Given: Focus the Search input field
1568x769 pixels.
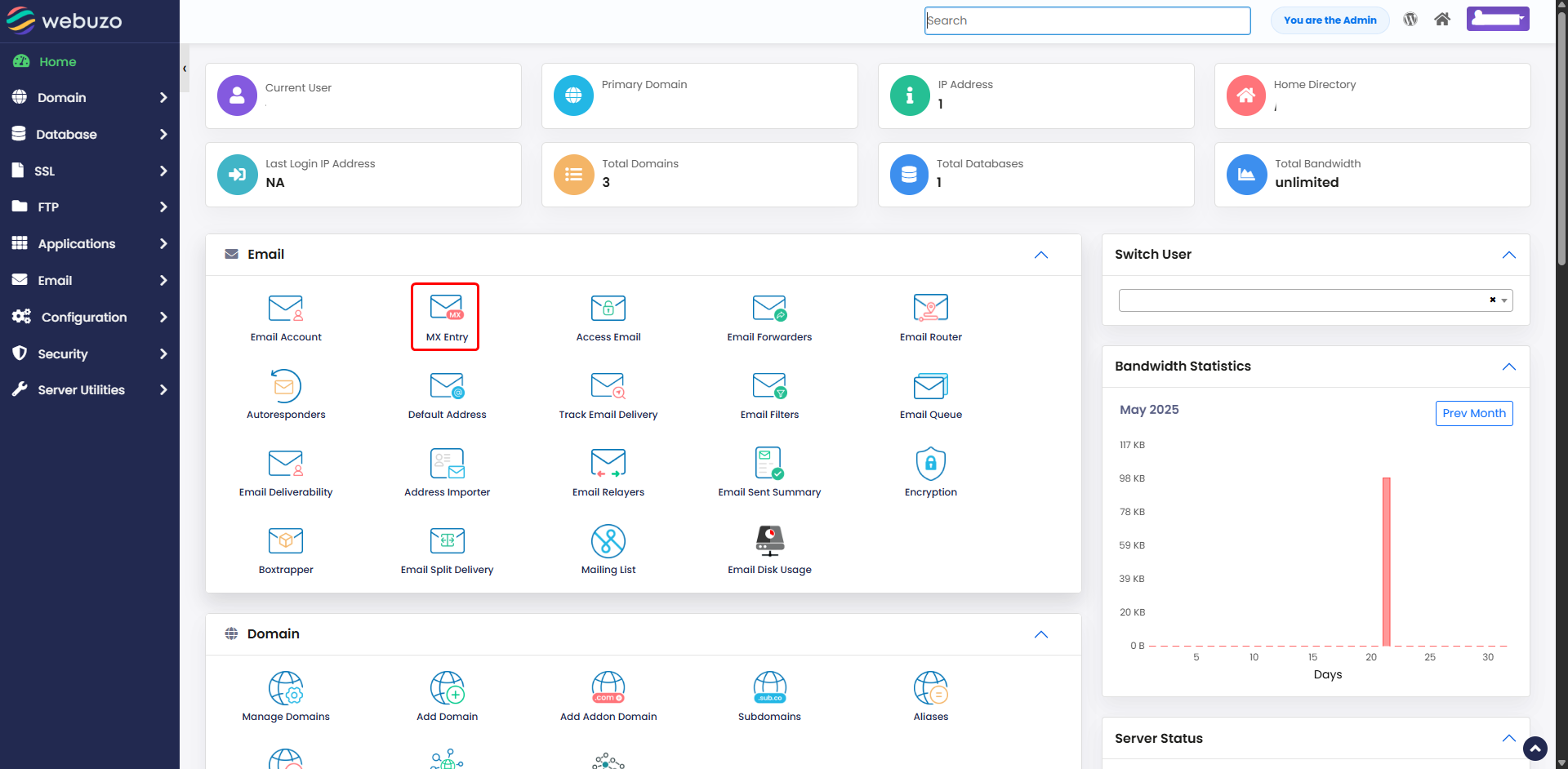Looking at the screenshot, I should pos(1087,20).
